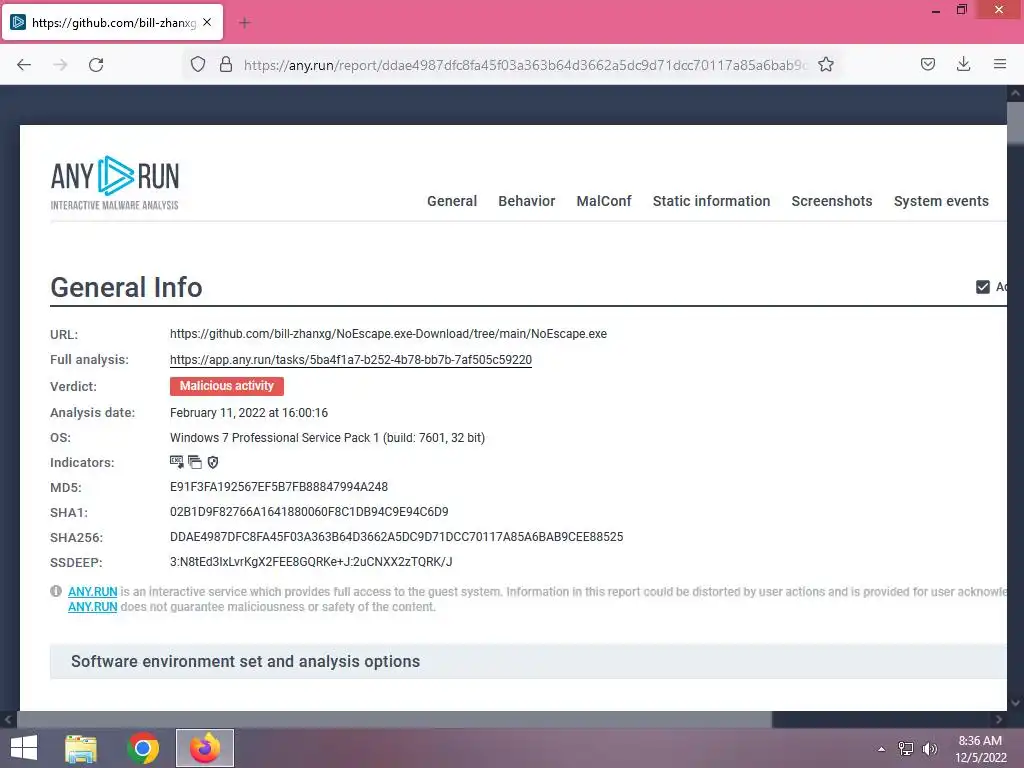Go to the Screenshots section

[832, 201]
